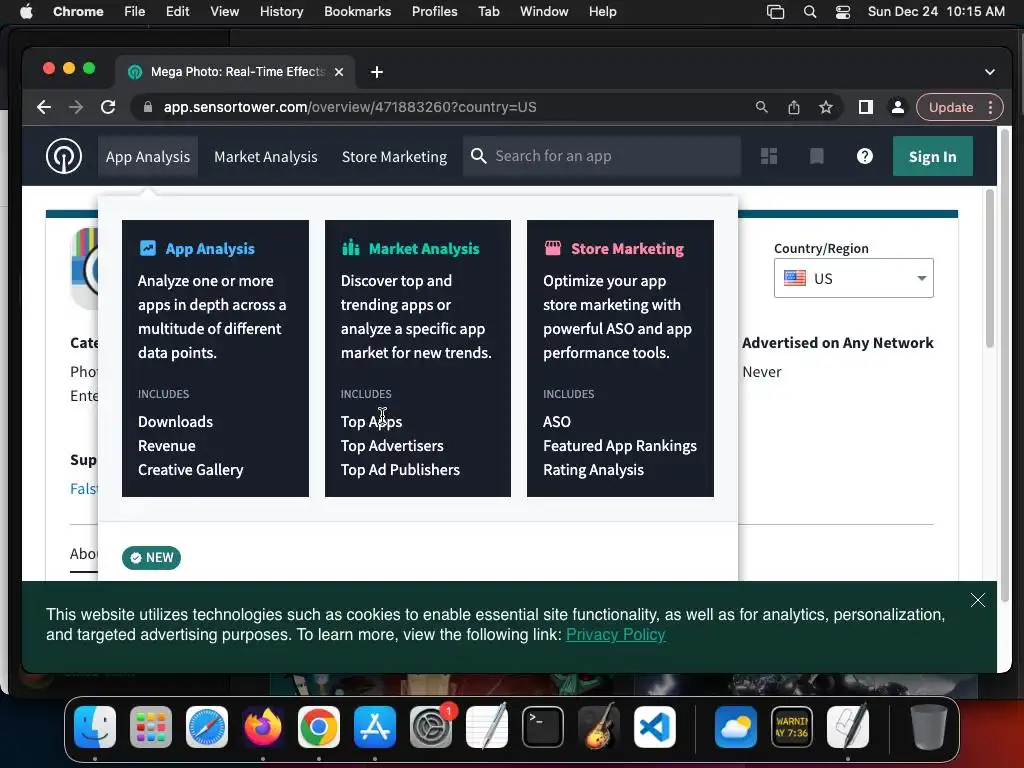This screenshot has width=1024, height=768.
Task: Open Chrome three-dot menu
Action: point(991,107)
